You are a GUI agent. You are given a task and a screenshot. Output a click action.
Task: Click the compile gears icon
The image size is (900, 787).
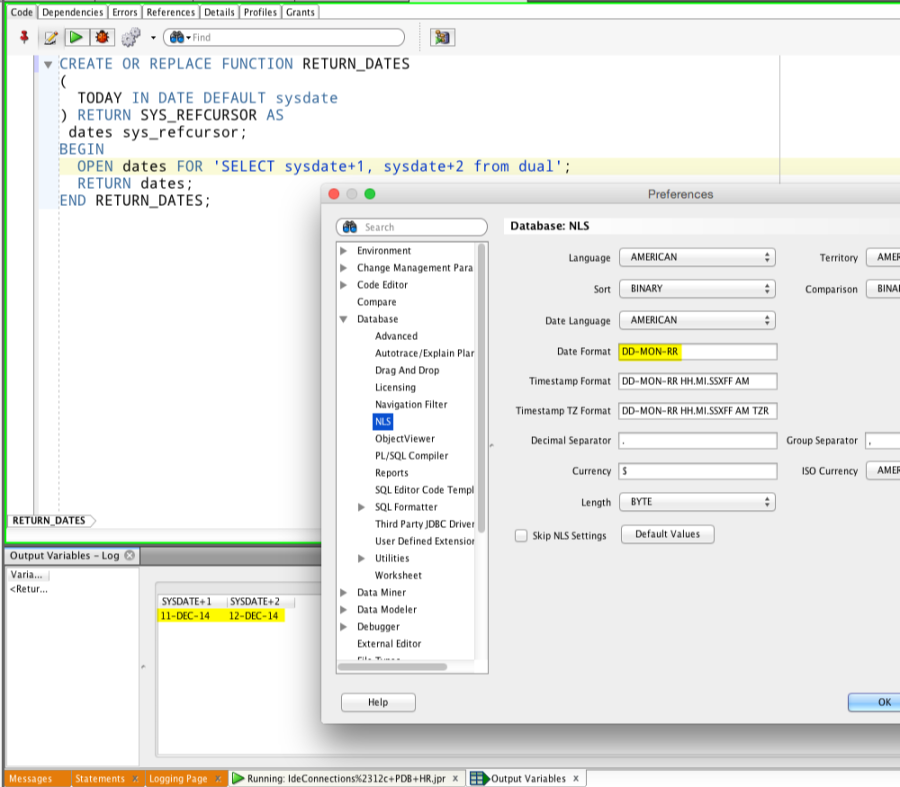coord(130,38)
